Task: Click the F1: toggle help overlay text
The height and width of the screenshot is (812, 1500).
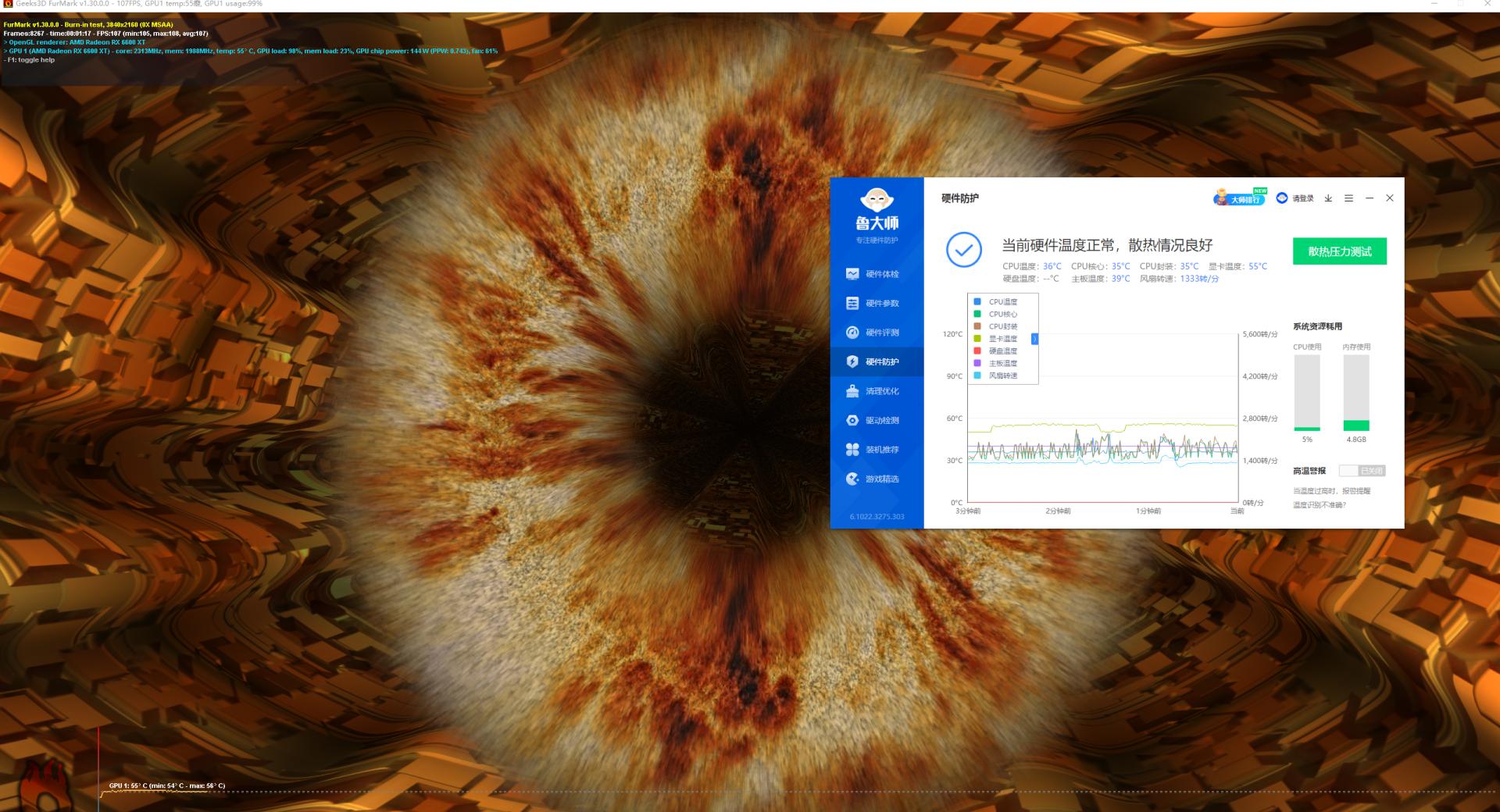Action: [29, 59]
